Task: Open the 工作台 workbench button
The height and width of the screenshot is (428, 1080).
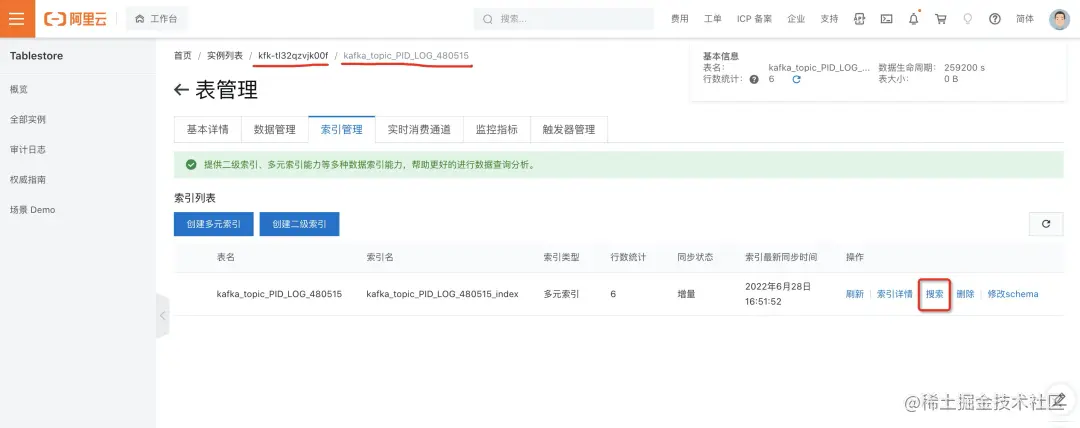Action: tap(156, 19)
